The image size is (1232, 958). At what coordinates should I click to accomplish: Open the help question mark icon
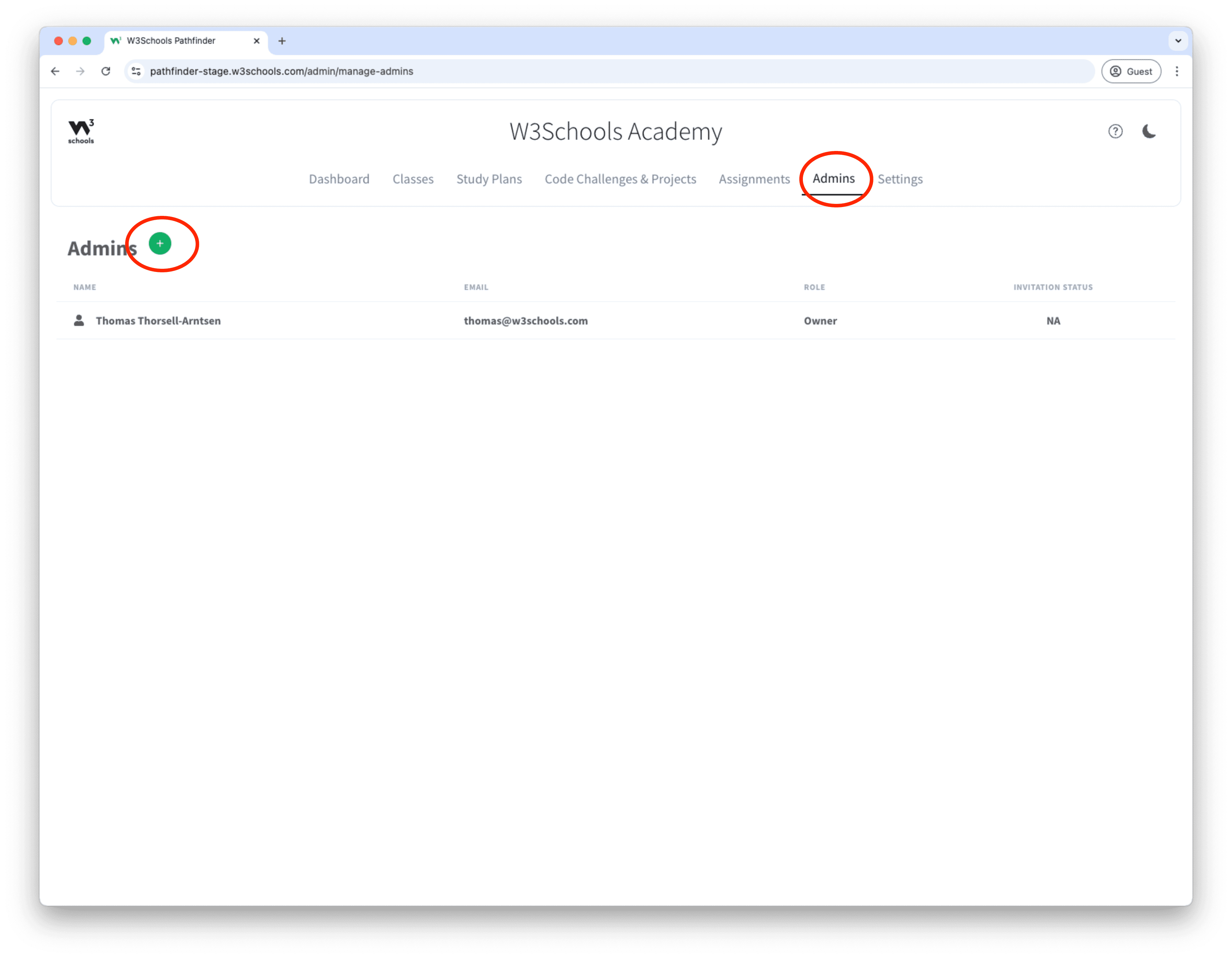(1115, 132)
